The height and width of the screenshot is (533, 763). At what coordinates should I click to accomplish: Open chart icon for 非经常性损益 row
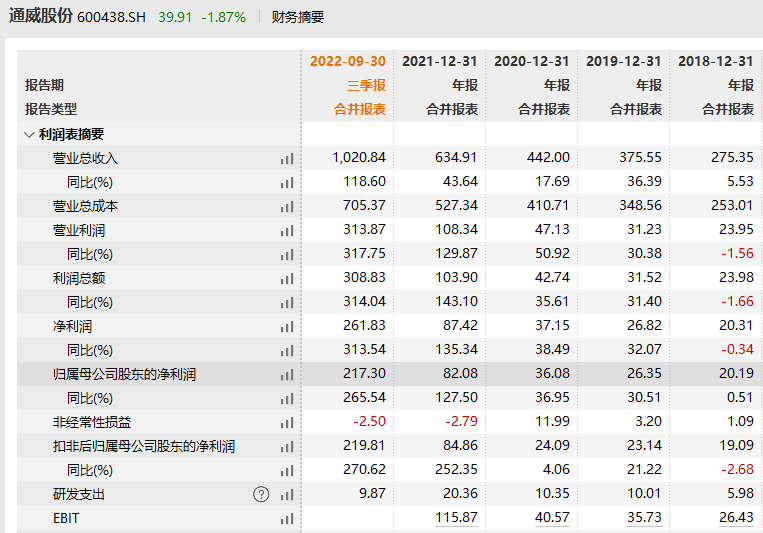287,423
